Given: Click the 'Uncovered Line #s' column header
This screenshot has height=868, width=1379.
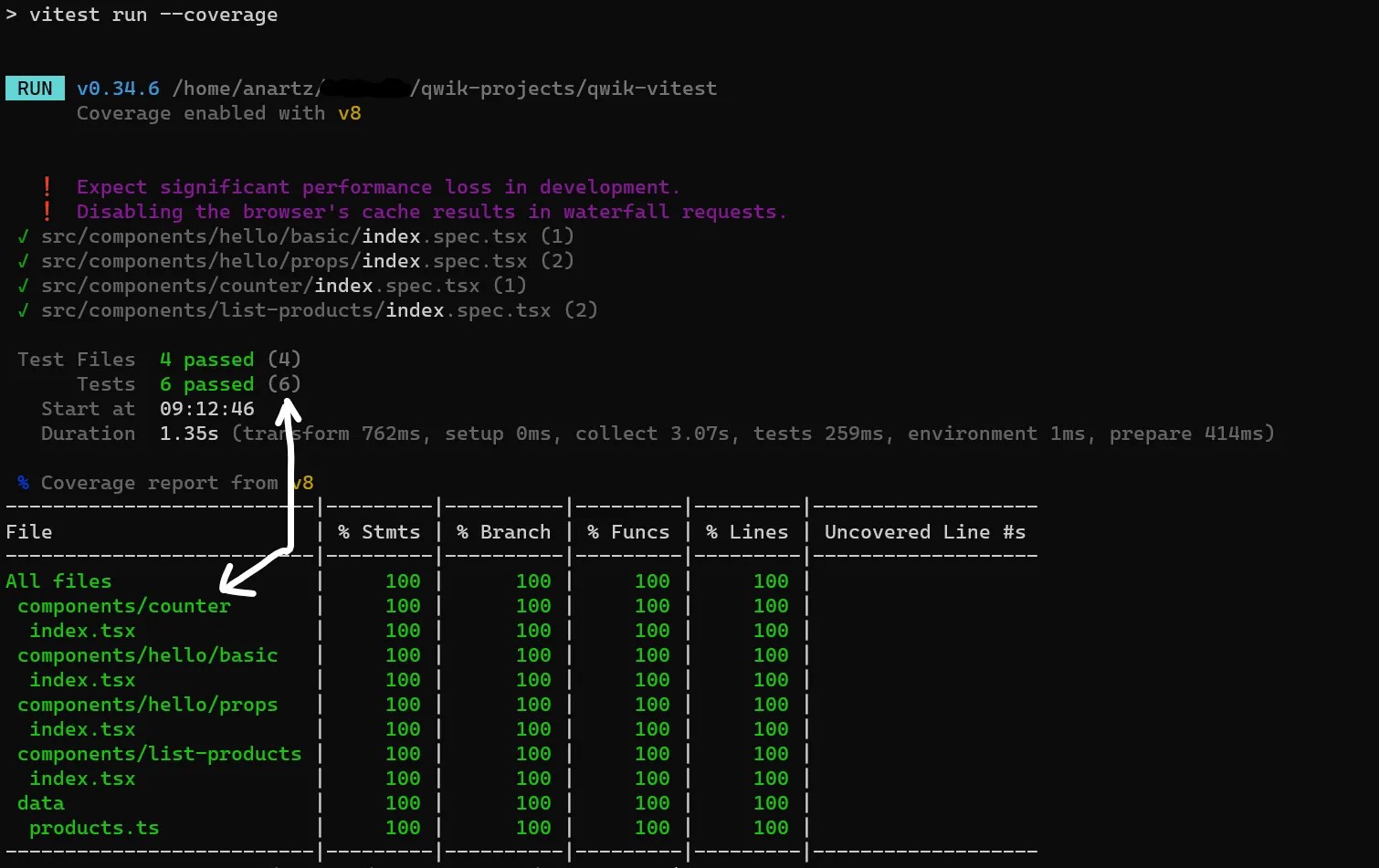Looking at the screenshot, I should click(x=925, y=532).
